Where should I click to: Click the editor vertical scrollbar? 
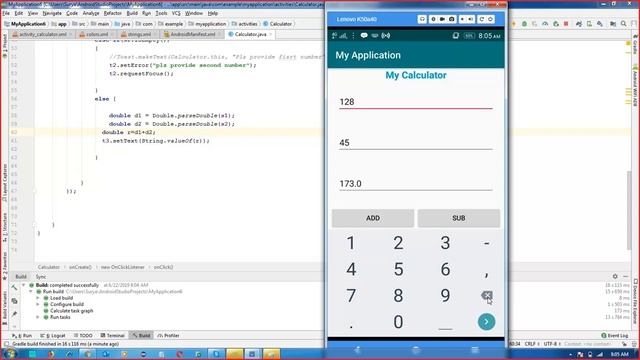[629, 210]
